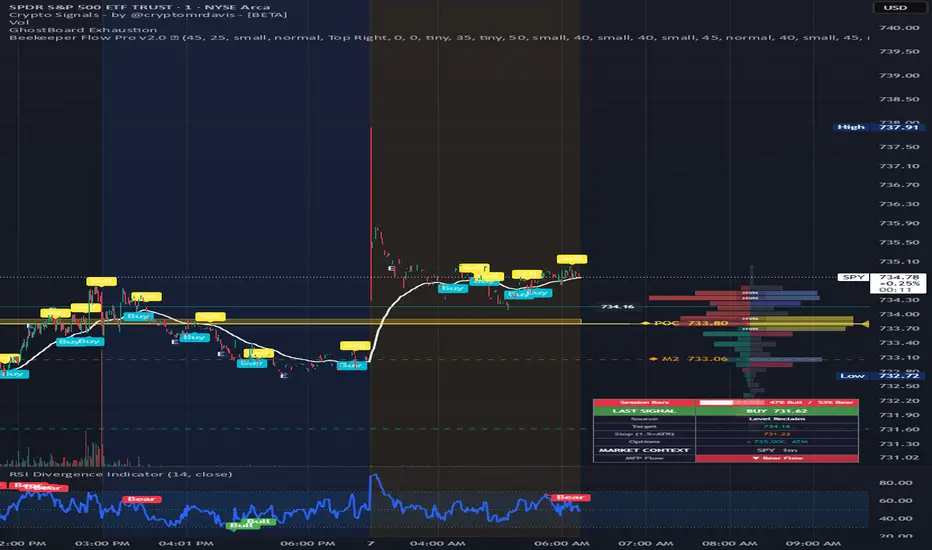Screen dimensions: 932x550
Task: Click the 735.00C ATM options value
Action: [777, 442]
